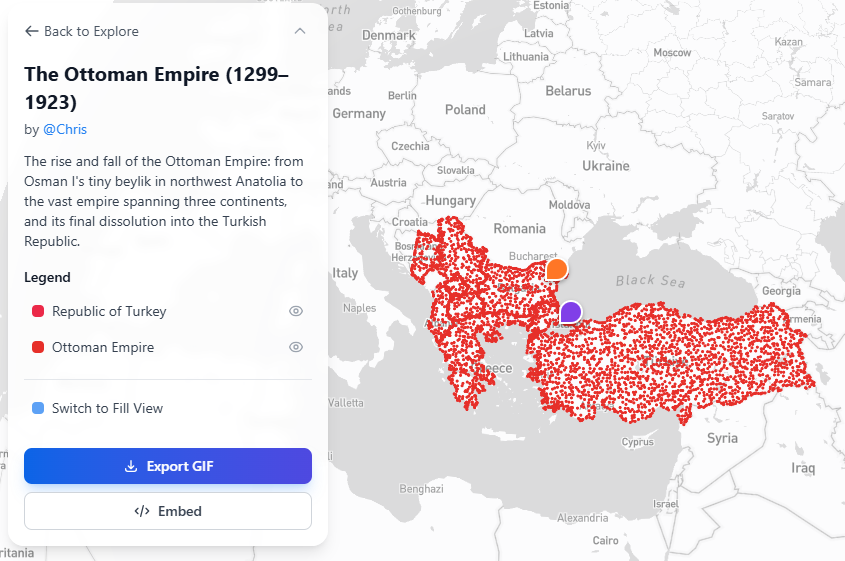Click the Valletta label on map

coord(346,403)
